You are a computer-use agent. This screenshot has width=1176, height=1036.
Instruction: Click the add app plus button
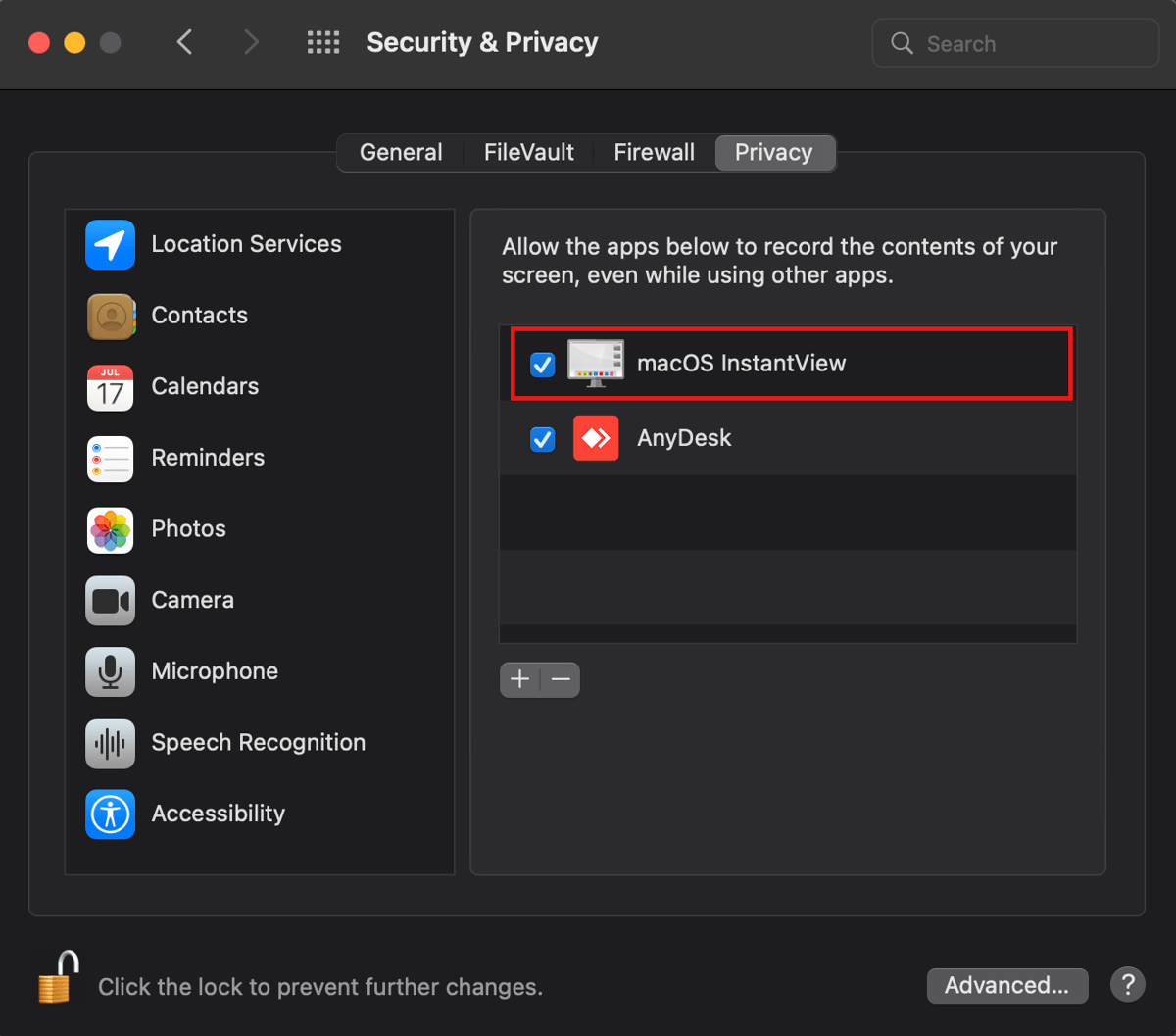(519, 679)
